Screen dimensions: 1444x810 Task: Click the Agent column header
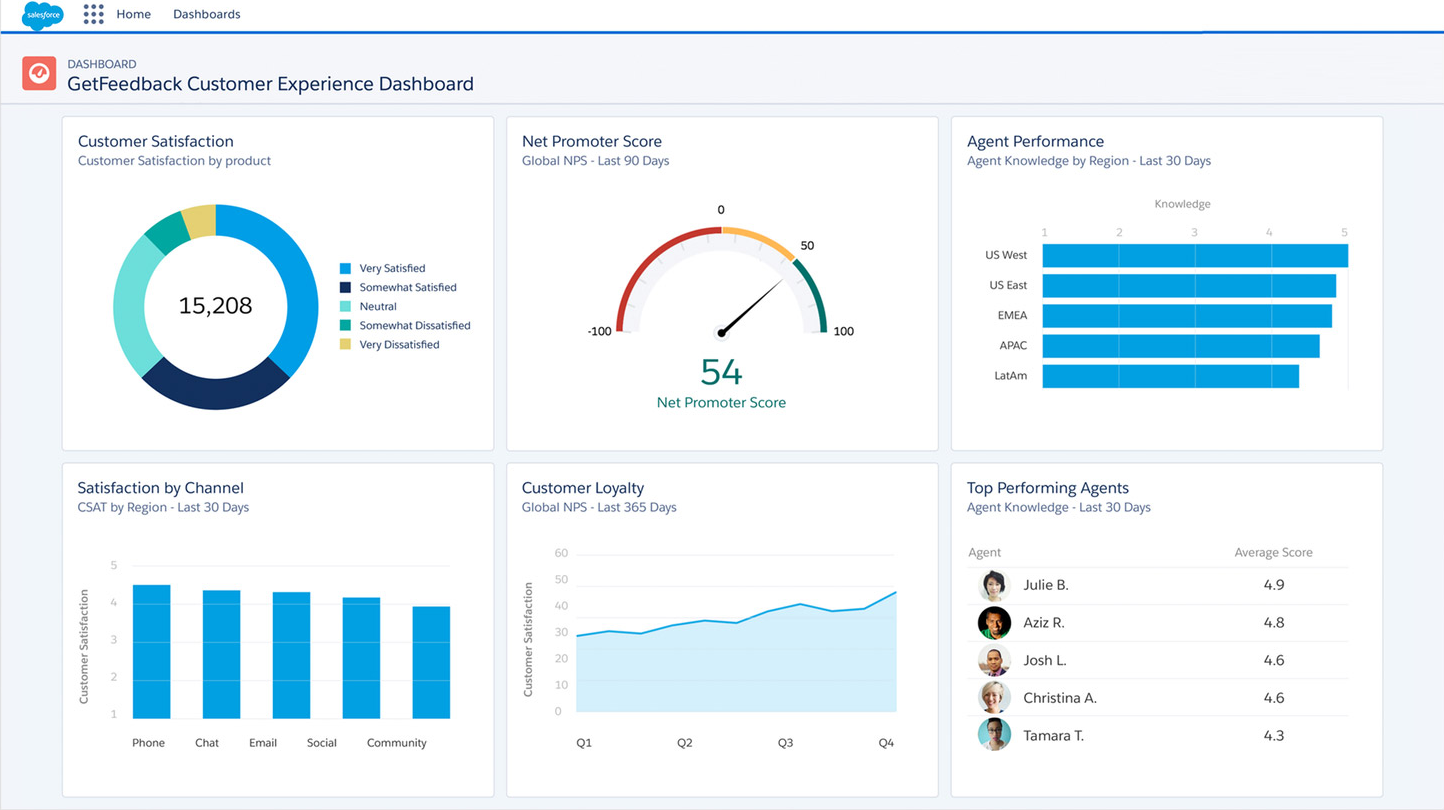984,552
